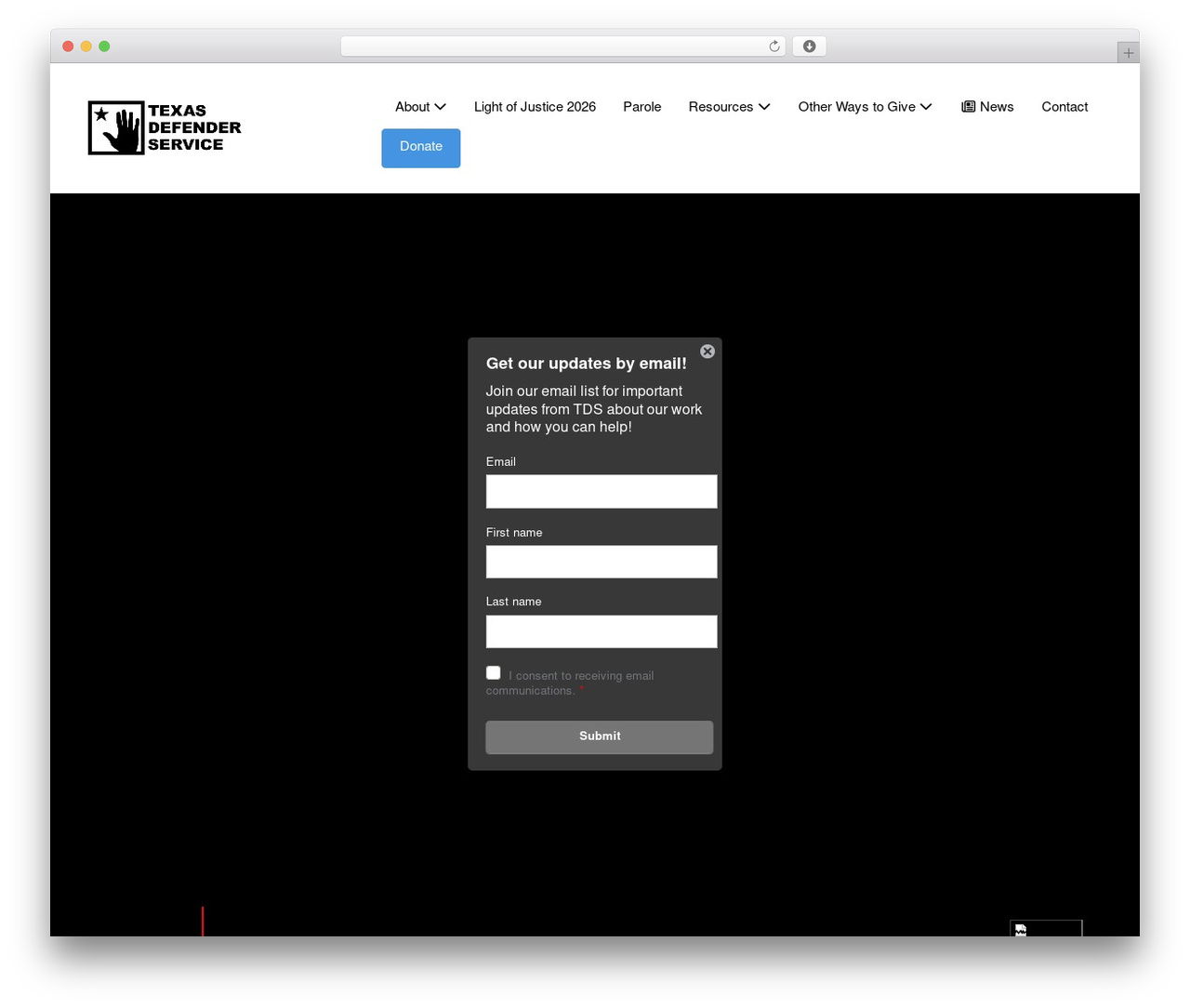Click the 'Get our updates by email!' heading
Image resolution: width=1190 pixels, height=1008 pixels.
(587, 364)
